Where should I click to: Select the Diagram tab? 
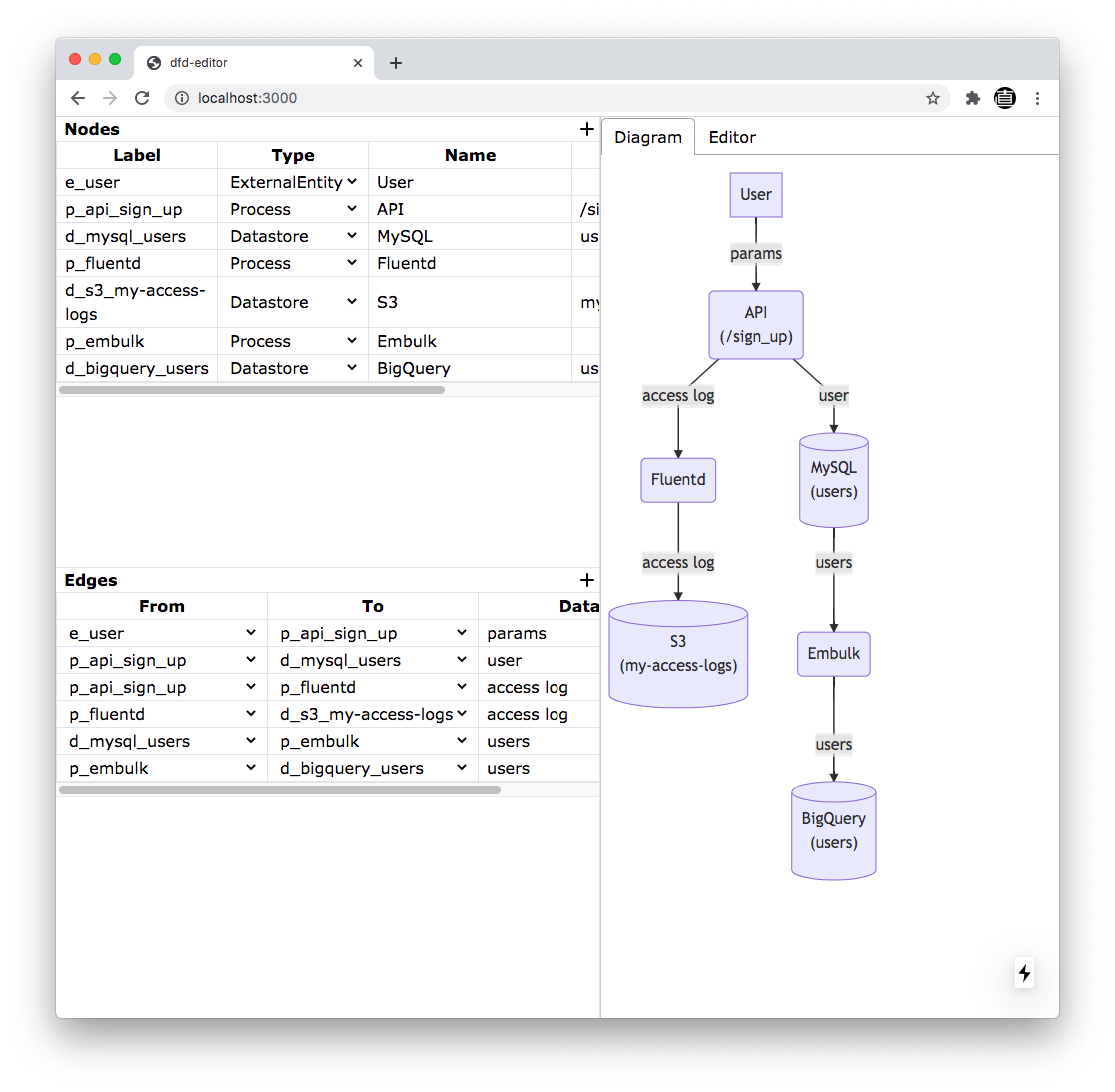click(x=647, y=137)
